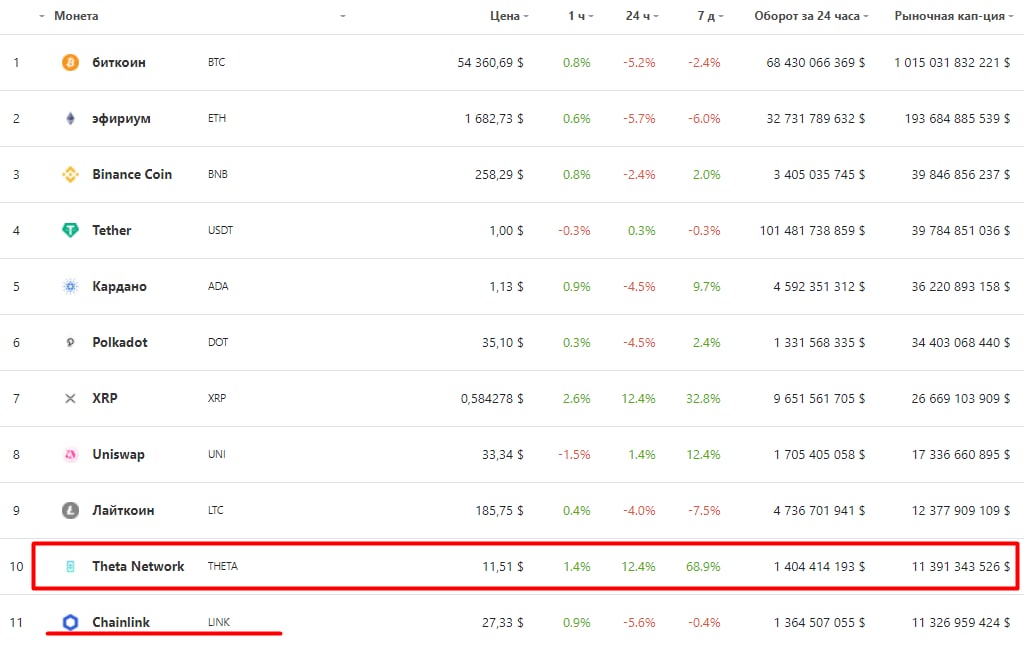Click the sort arrow left of Монета

click(x=42, y=16)
